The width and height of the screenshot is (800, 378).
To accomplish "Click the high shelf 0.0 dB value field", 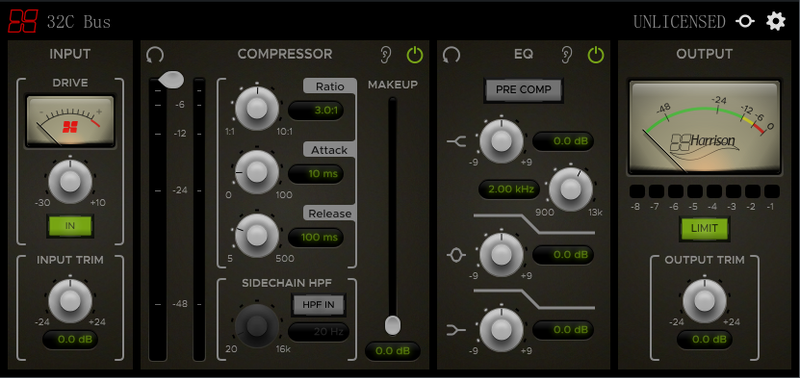I will tap(563, 141).
